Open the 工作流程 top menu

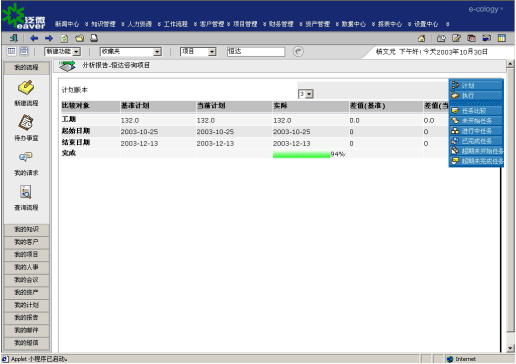[176, 24]
